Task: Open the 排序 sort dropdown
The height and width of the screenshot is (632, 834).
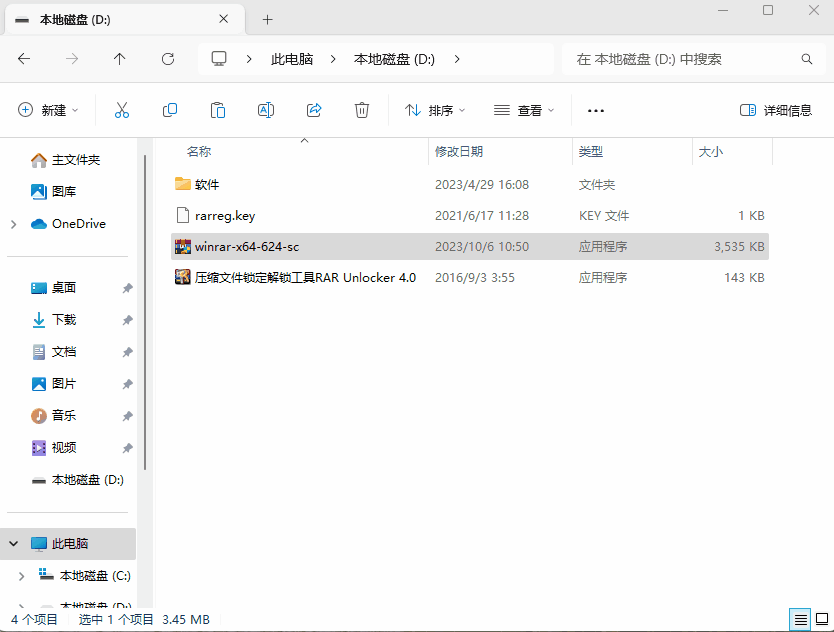Action: pyautogui.click(x=432, y=110)
